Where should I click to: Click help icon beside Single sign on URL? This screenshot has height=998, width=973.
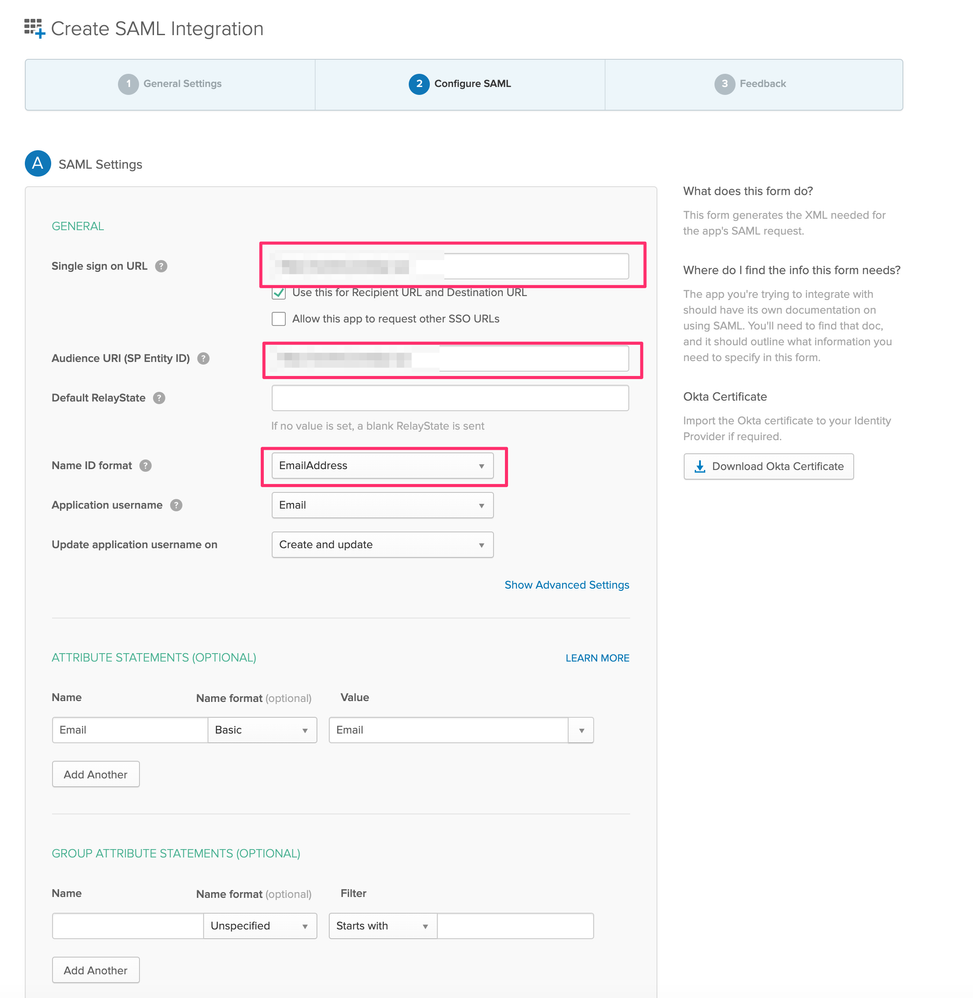(162, 266)
